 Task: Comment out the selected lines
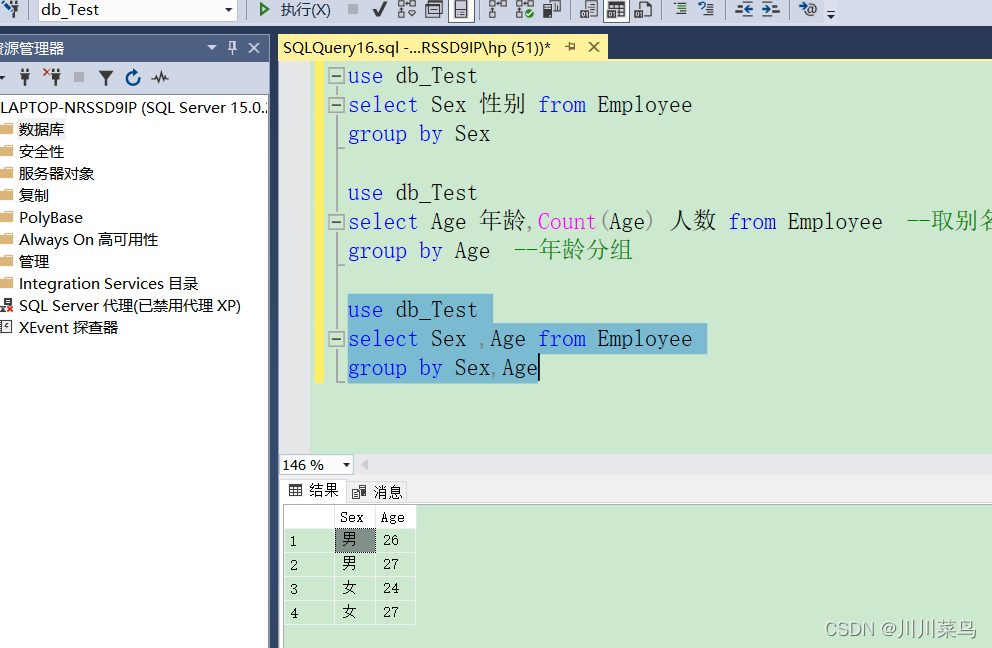[x=681, y=9]
